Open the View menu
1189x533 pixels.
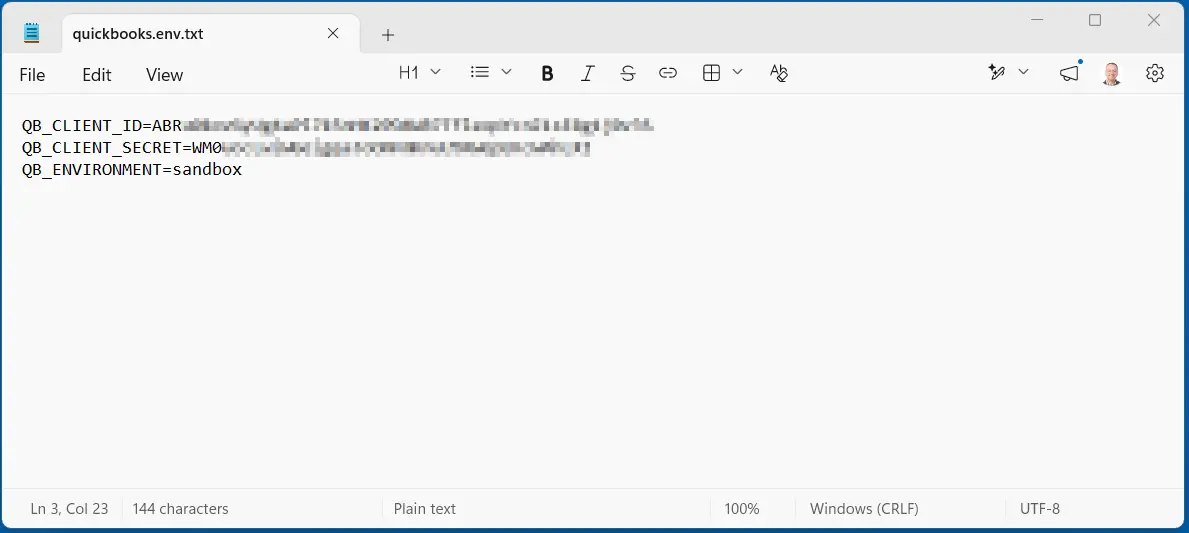pyautogui.click(x=165, y=74)
